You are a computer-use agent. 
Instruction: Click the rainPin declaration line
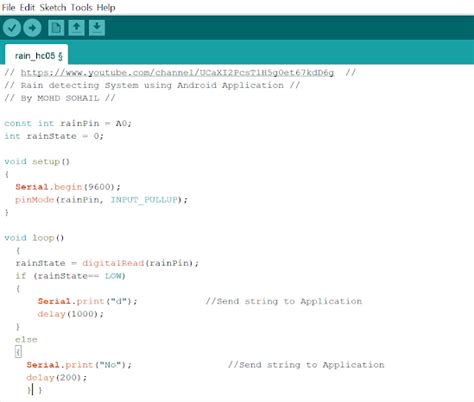68,123
